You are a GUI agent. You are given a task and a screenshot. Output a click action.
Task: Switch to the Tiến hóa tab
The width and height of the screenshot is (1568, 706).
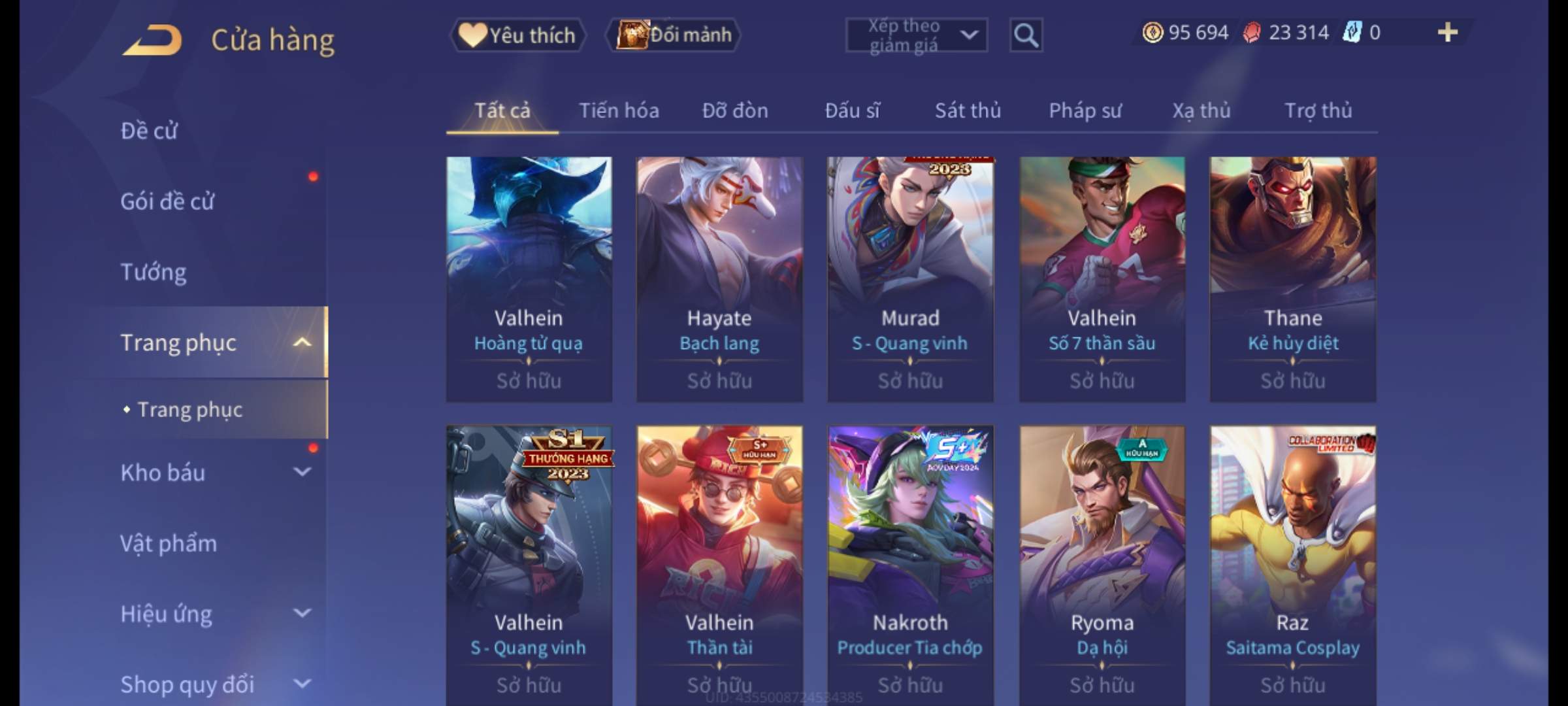click(x=619, y=110)
